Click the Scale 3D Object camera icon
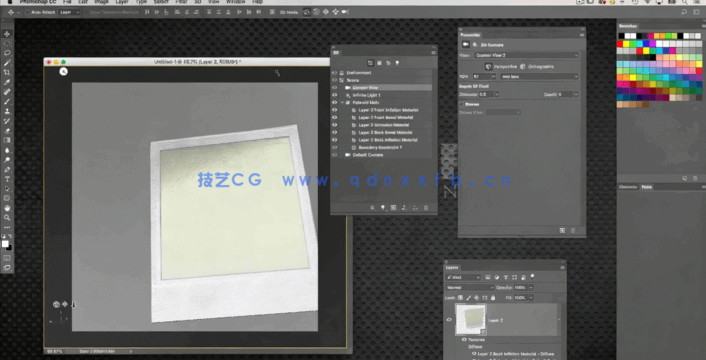Screen dimensions: 706x360 pyautogui.click(x=345, y=12)
